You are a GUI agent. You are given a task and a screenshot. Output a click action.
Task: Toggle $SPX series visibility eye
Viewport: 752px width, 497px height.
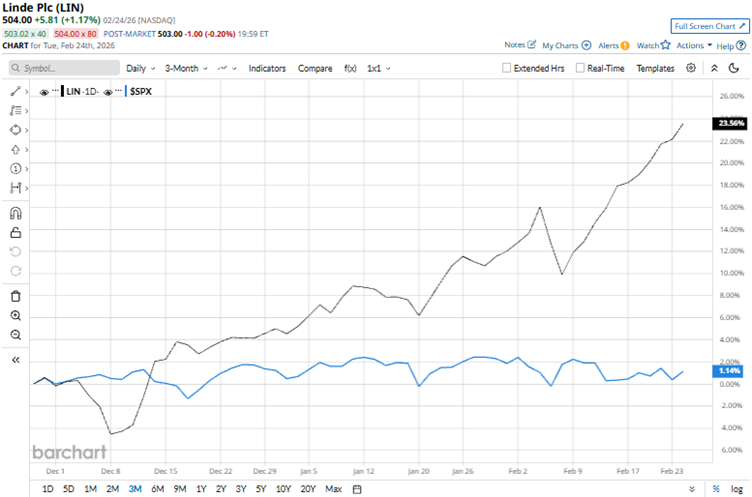tap(108, 92)
